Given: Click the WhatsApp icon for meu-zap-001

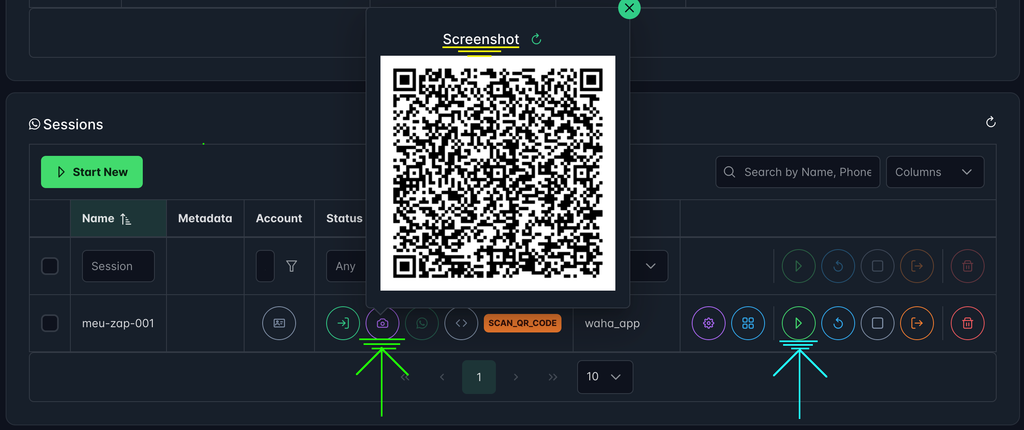Looking at the screenshot, I should (x=422, y=323).
